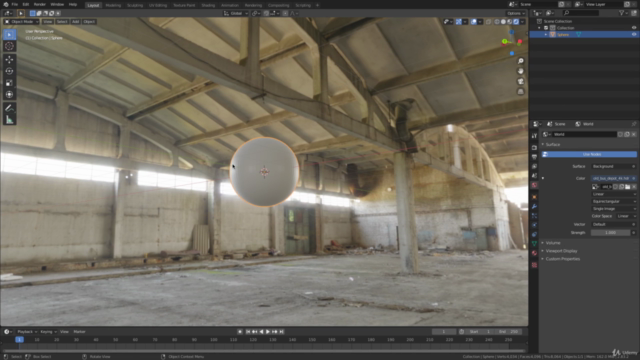The image size is (640, 360).
Task: Switch to the Modeling workspace tab
Action: (113, 5)
